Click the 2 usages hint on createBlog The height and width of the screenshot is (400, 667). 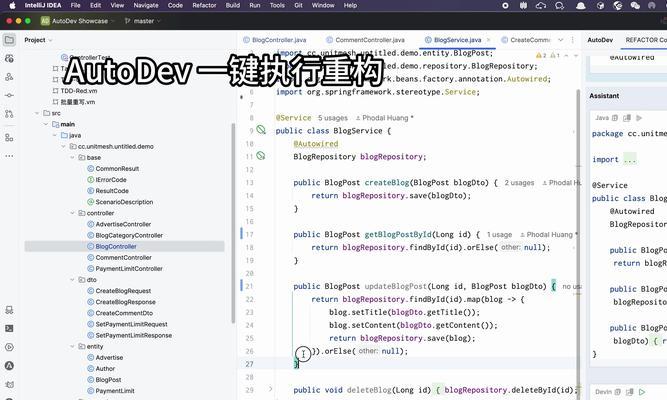tap(519, 183)
